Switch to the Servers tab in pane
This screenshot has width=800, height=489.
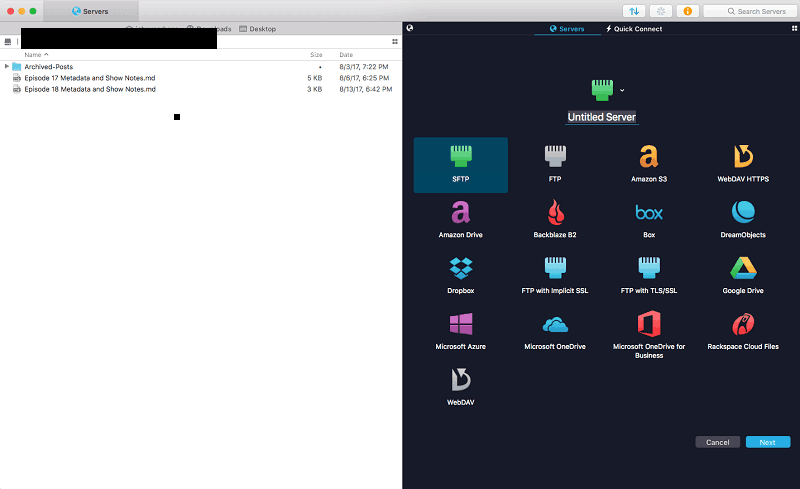(567, 29)
